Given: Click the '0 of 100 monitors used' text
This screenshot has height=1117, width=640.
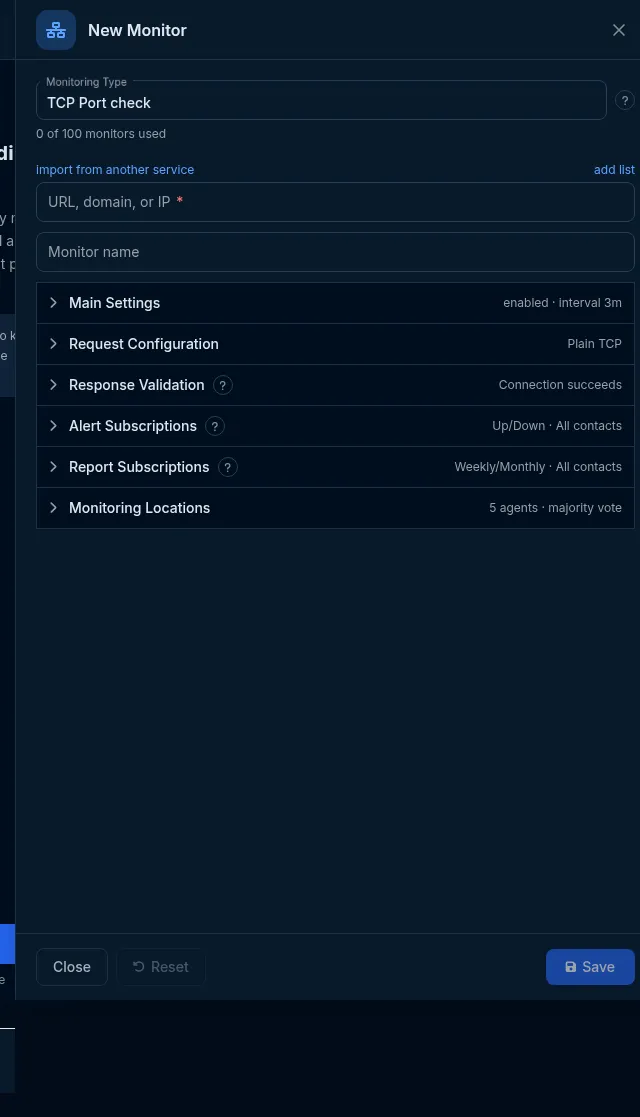Looking at the screenshot, I should point(101,134).
